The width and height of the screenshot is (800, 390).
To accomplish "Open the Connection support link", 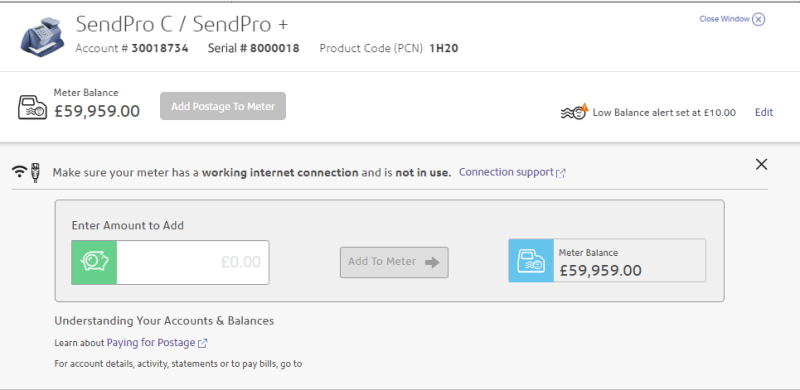I will [x=506, y=172].
